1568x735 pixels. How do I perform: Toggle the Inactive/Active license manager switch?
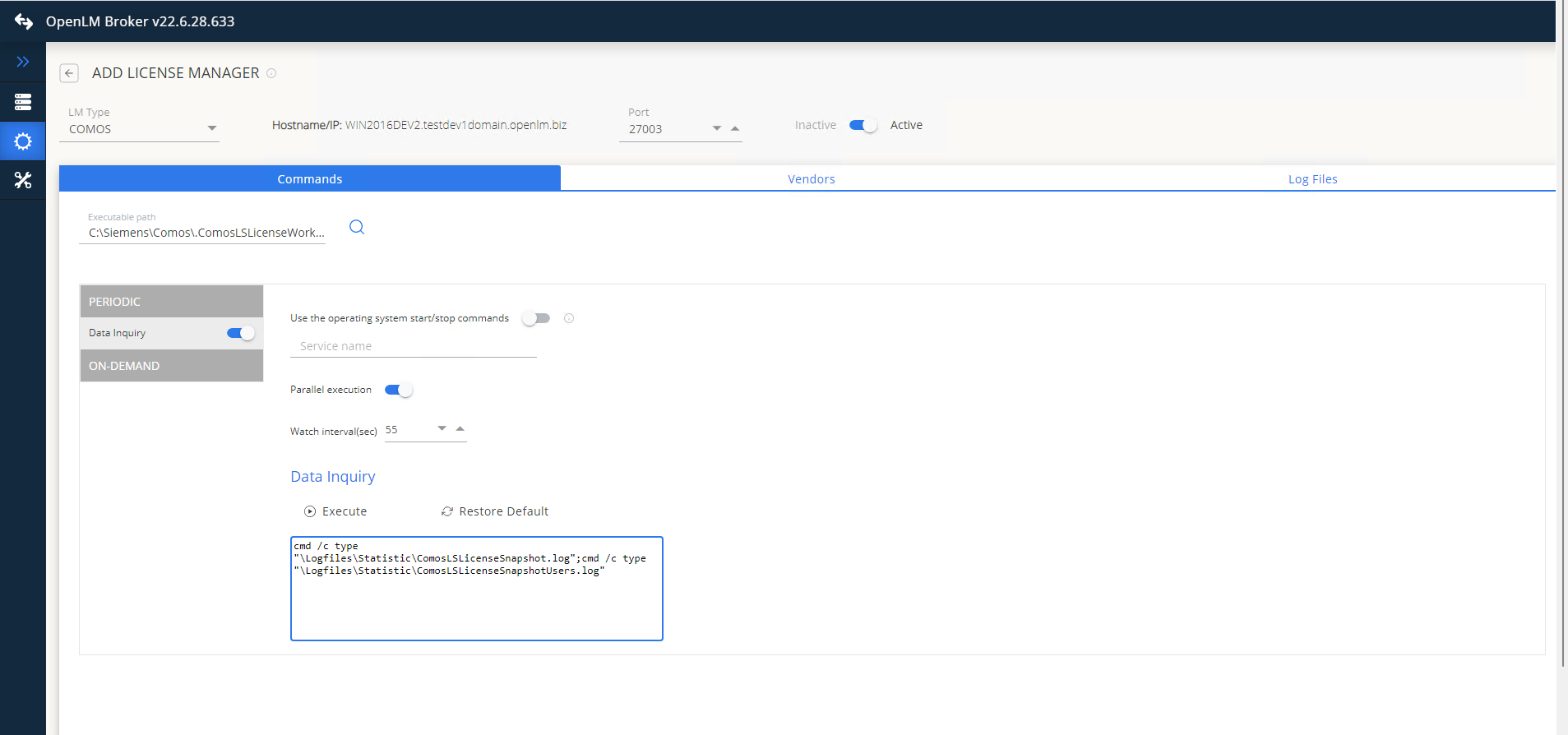[x=863, y=125]
